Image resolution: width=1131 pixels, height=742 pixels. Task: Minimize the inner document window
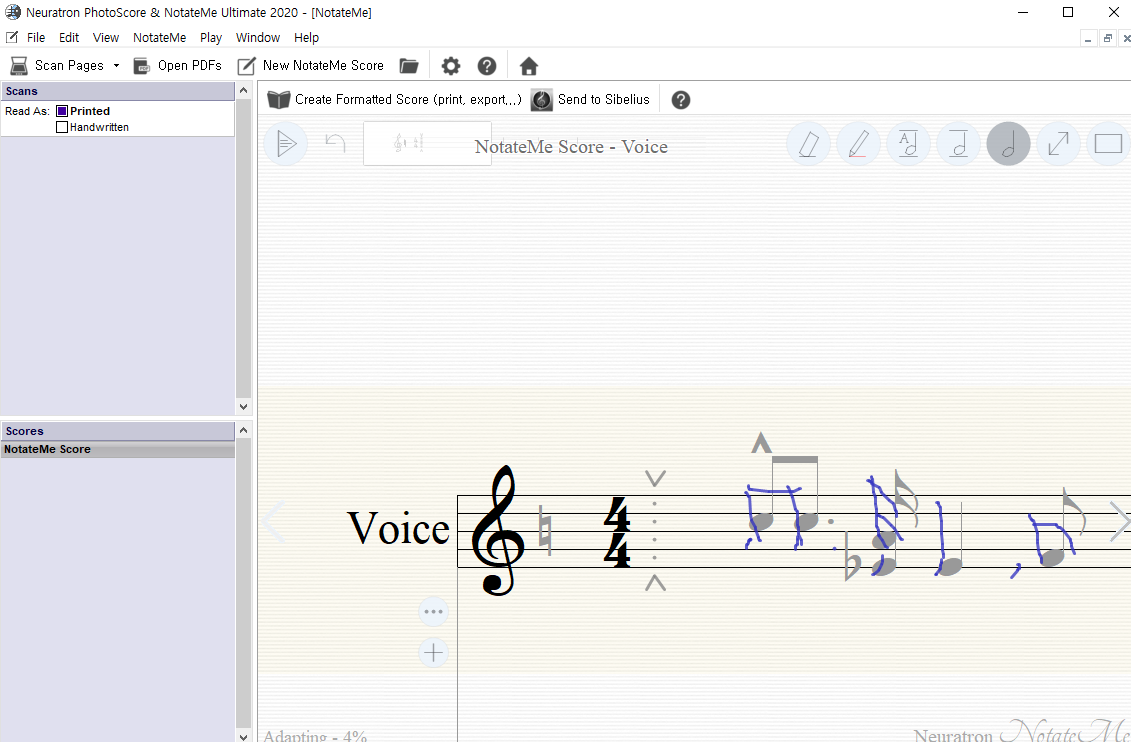1088,38
